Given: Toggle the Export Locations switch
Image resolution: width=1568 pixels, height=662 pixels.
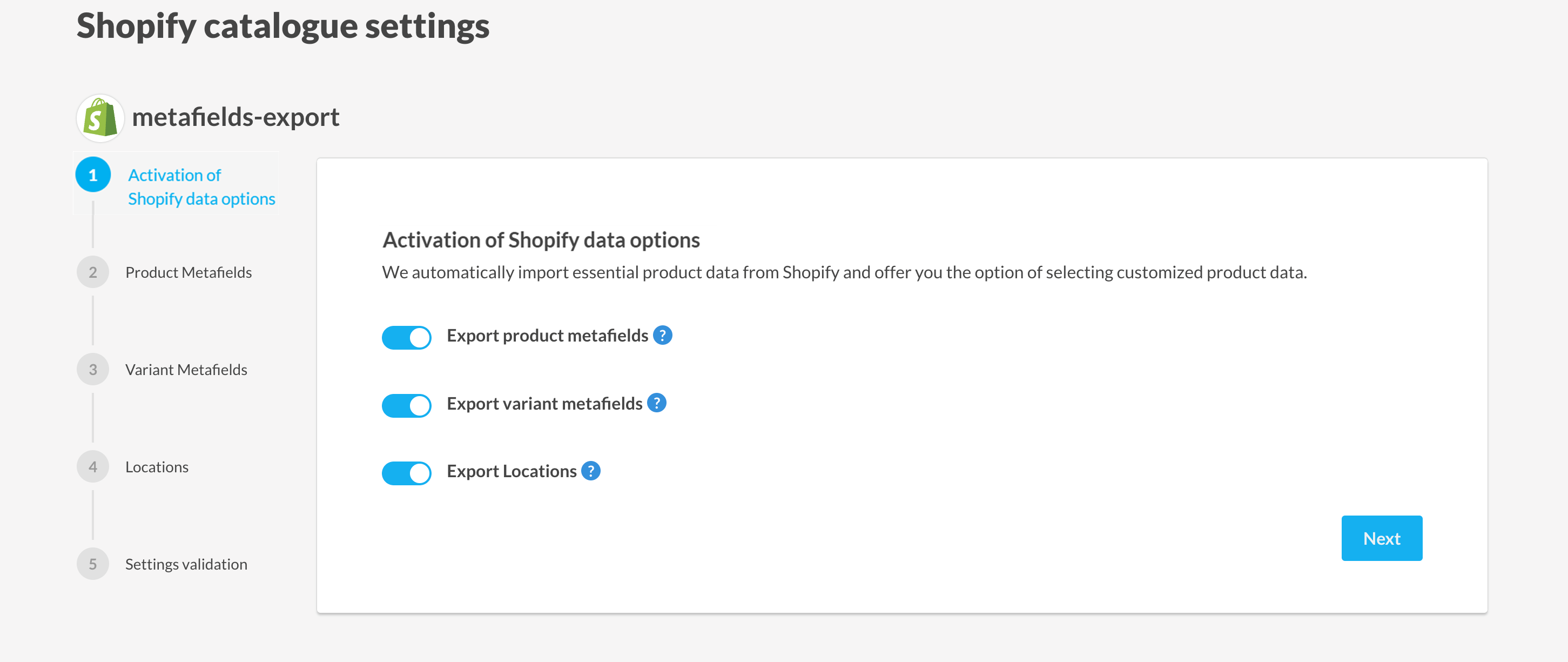Looking at the screenshot, I should (x=407, y=473).
